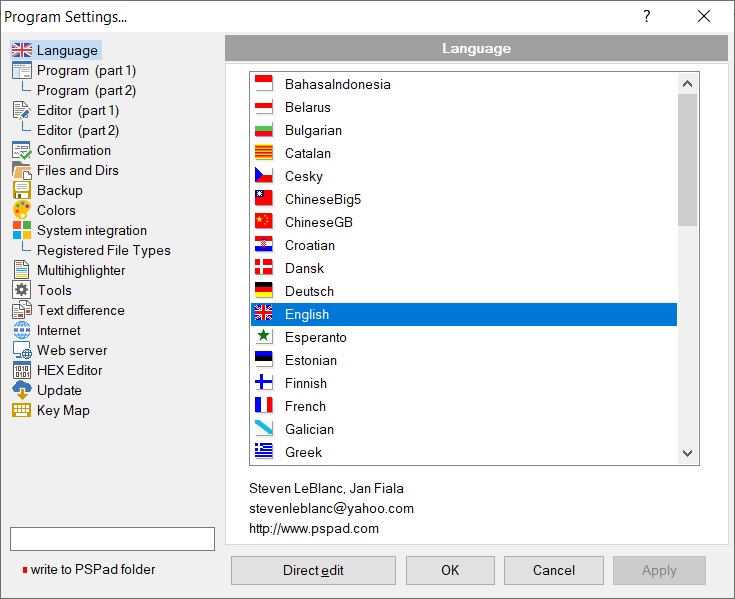Viewport: 735px width, 599px height.
Task: Click the French flag icon
Action: (263, 405)
